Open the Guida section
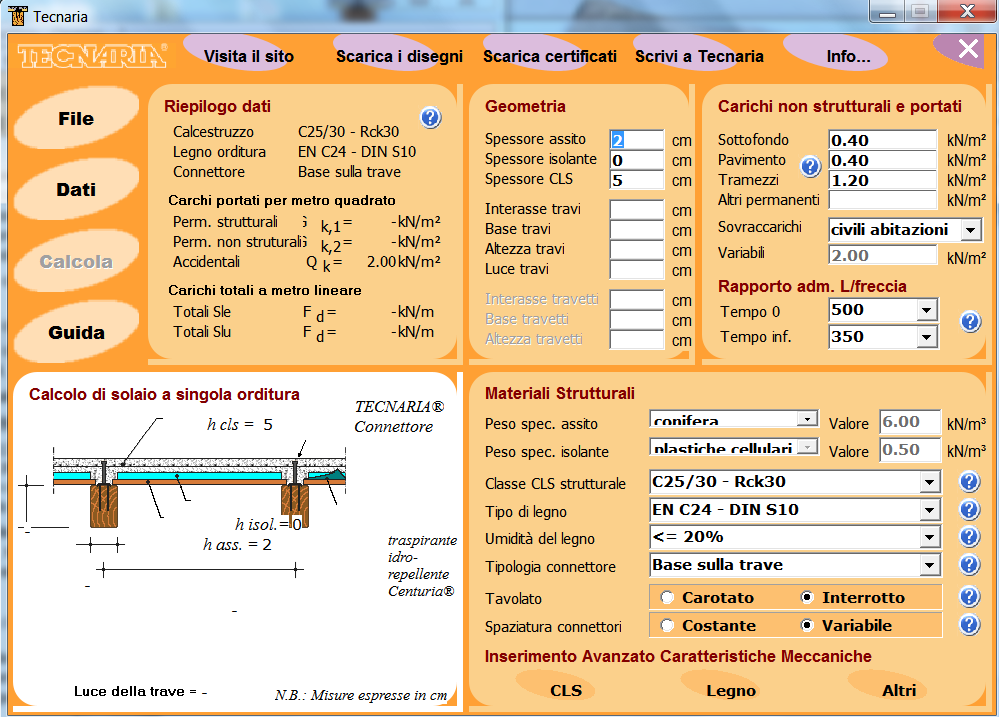This screenshot has height=717, width=999. tap(76, 332)
